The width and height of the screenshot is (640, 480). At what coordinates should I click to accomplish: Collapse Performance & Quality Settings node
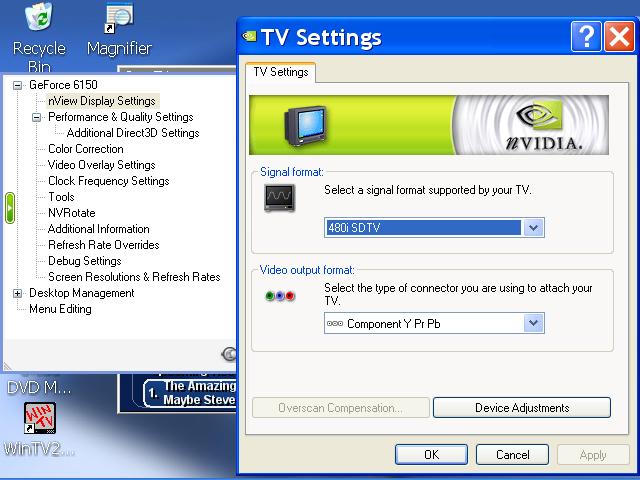(36, 118)
